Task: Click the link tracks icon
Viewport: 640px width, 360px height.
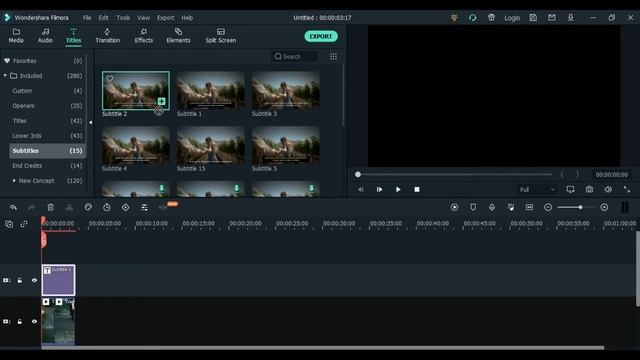Action: click(x=24, y=224)
